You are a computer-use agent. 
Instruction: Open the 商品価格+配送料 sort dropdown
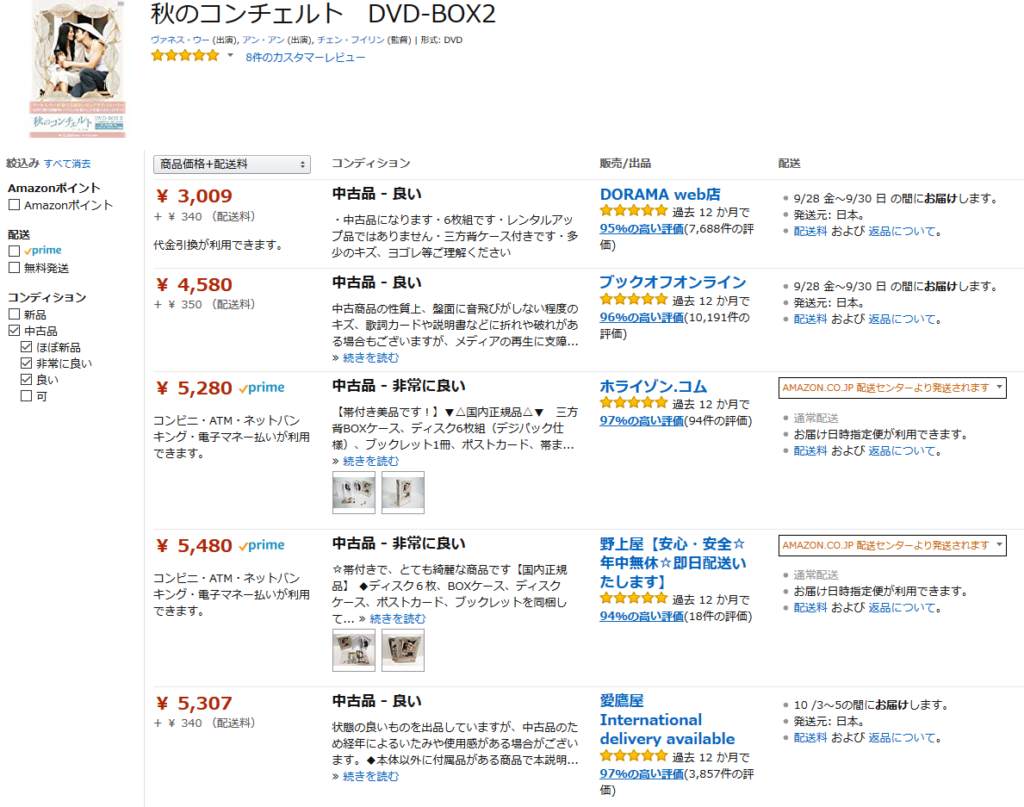click(232, 165)
